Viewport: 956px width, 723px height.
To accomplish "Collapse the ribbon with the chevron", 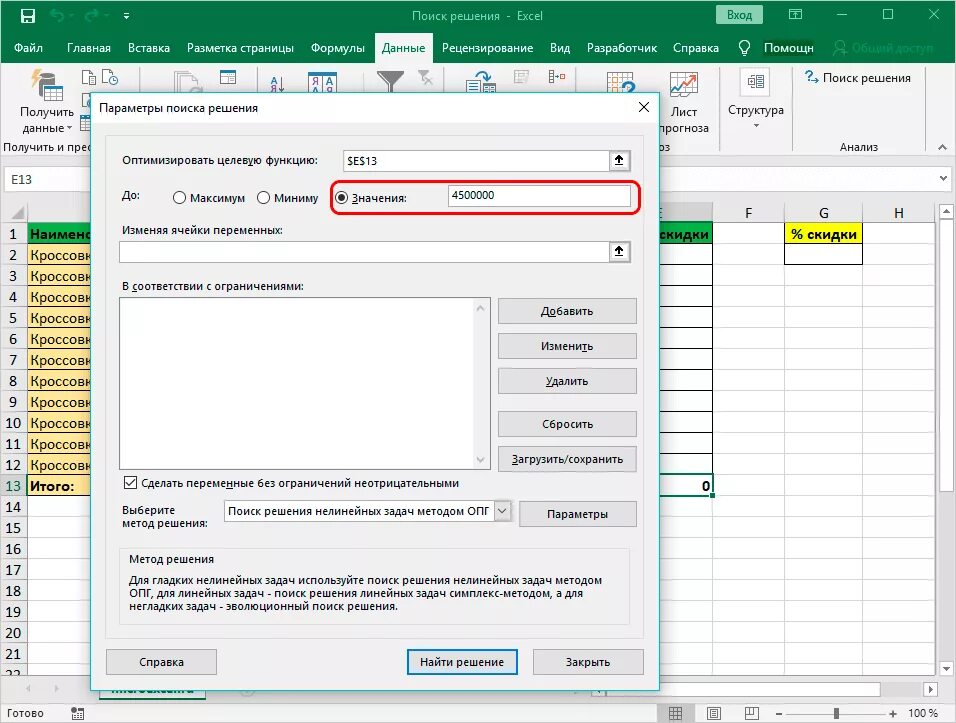I will click(942, 147).
